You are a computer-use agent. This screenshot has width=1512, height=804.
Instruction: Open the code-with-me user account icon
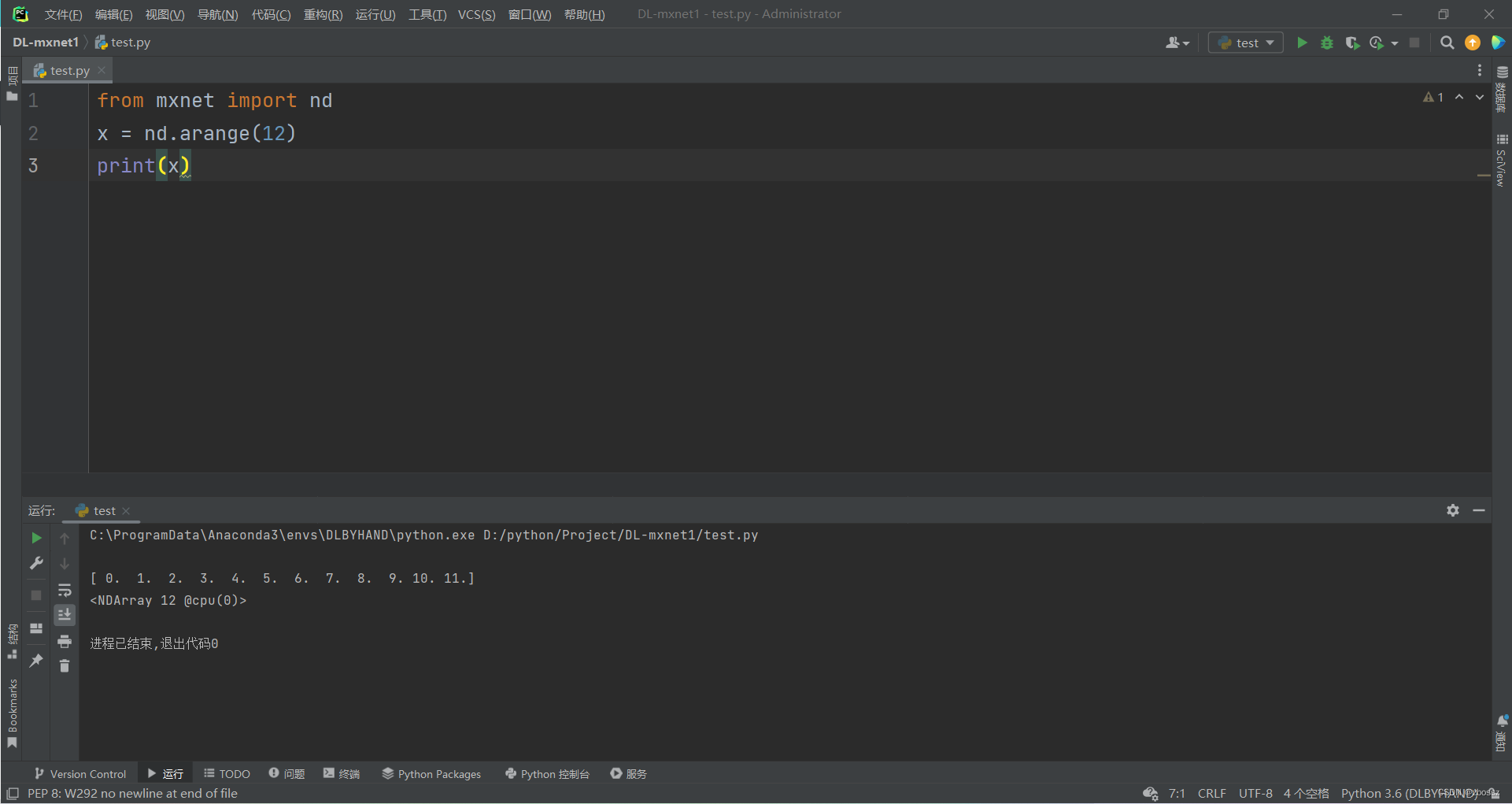point(1177,43)
